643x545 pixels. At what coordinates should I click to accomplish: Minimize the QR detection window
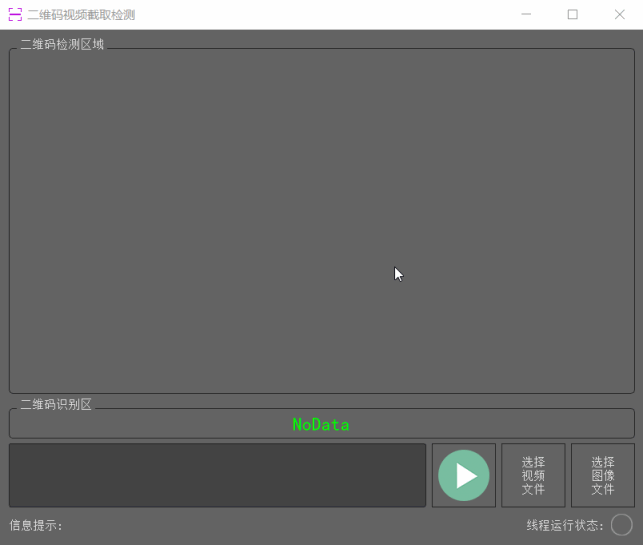[x=526, y=14]
